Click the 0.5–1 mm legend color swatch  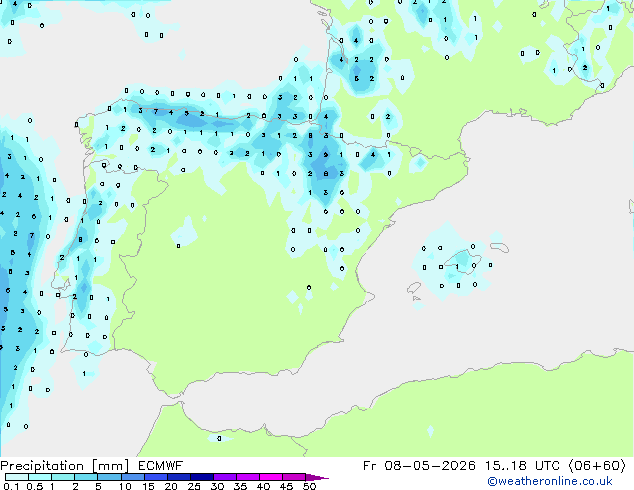tap(40, 477)
